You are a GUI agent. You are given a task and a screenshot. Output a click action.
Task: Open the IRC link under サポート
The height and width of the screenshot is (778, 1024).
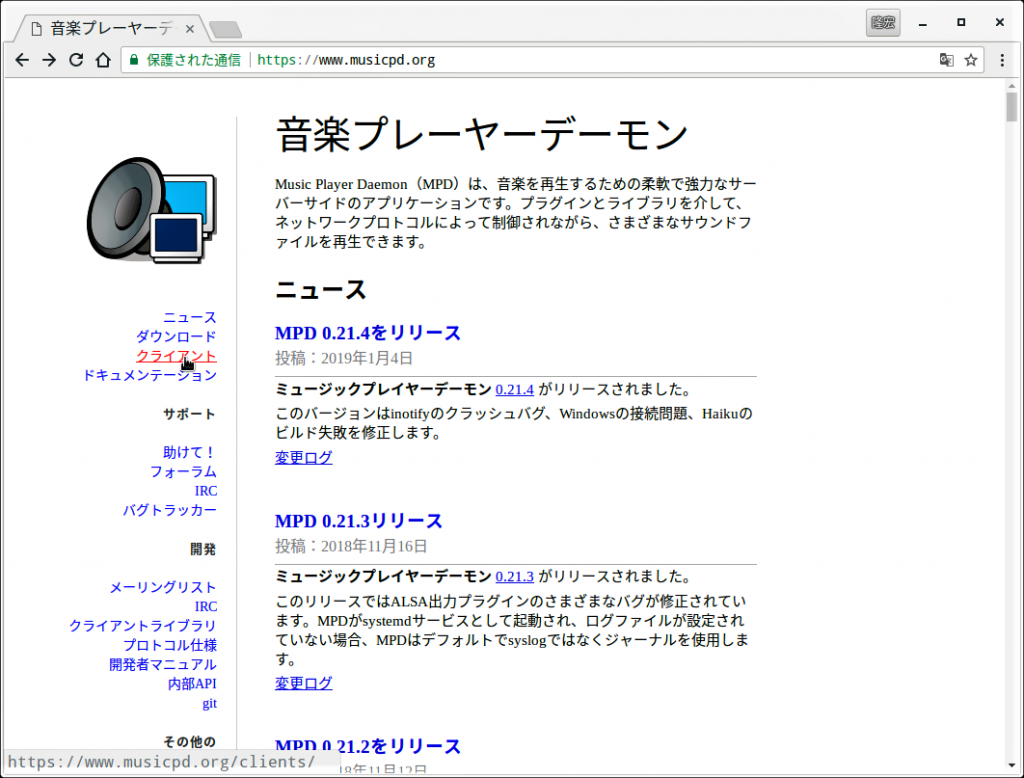point(206,491)
